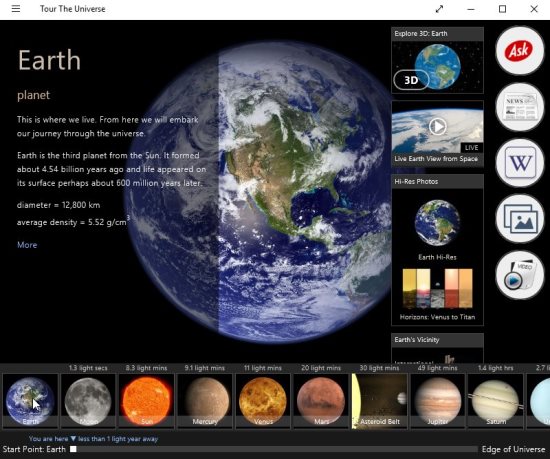The image size is (550, 459).
Task: Select the Moon thumbnail
Action: pyautogui.click(x=88, y=401)
